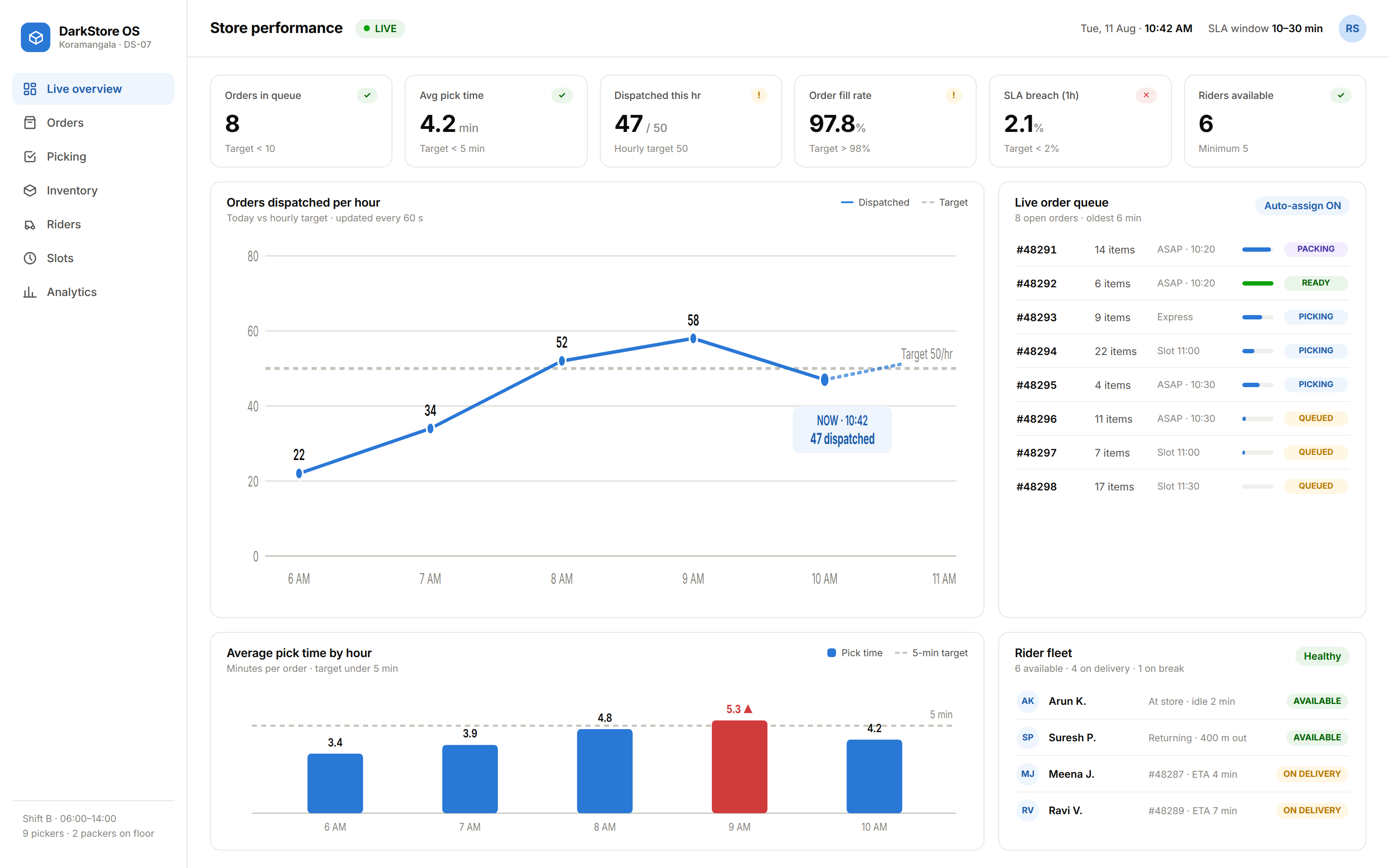Click the progress bar of order #48294
The height and width of the screenshot is (868, 1389).
pos(1257,352)
